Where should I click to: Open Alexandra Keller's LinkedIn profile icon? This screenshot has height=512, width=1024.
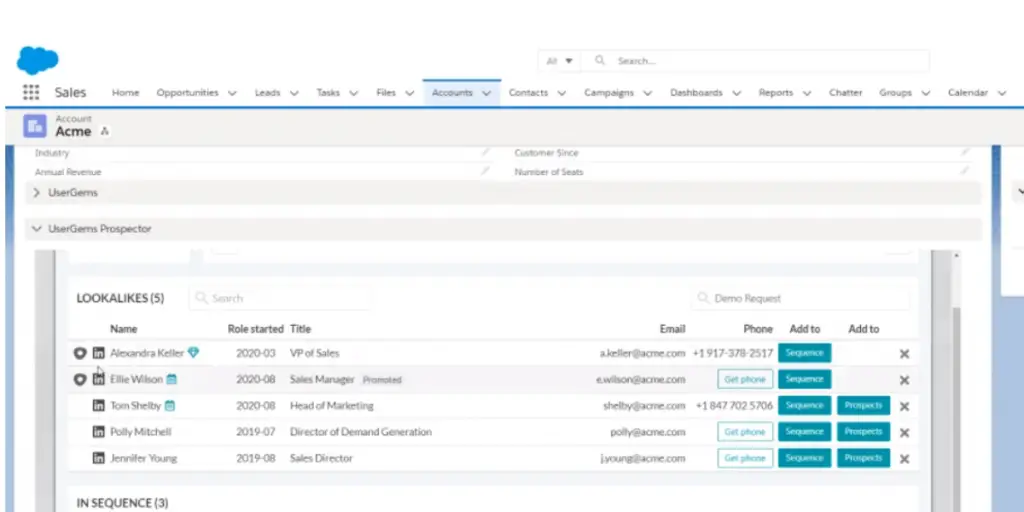pyautogui.click(x=98, y=353)
